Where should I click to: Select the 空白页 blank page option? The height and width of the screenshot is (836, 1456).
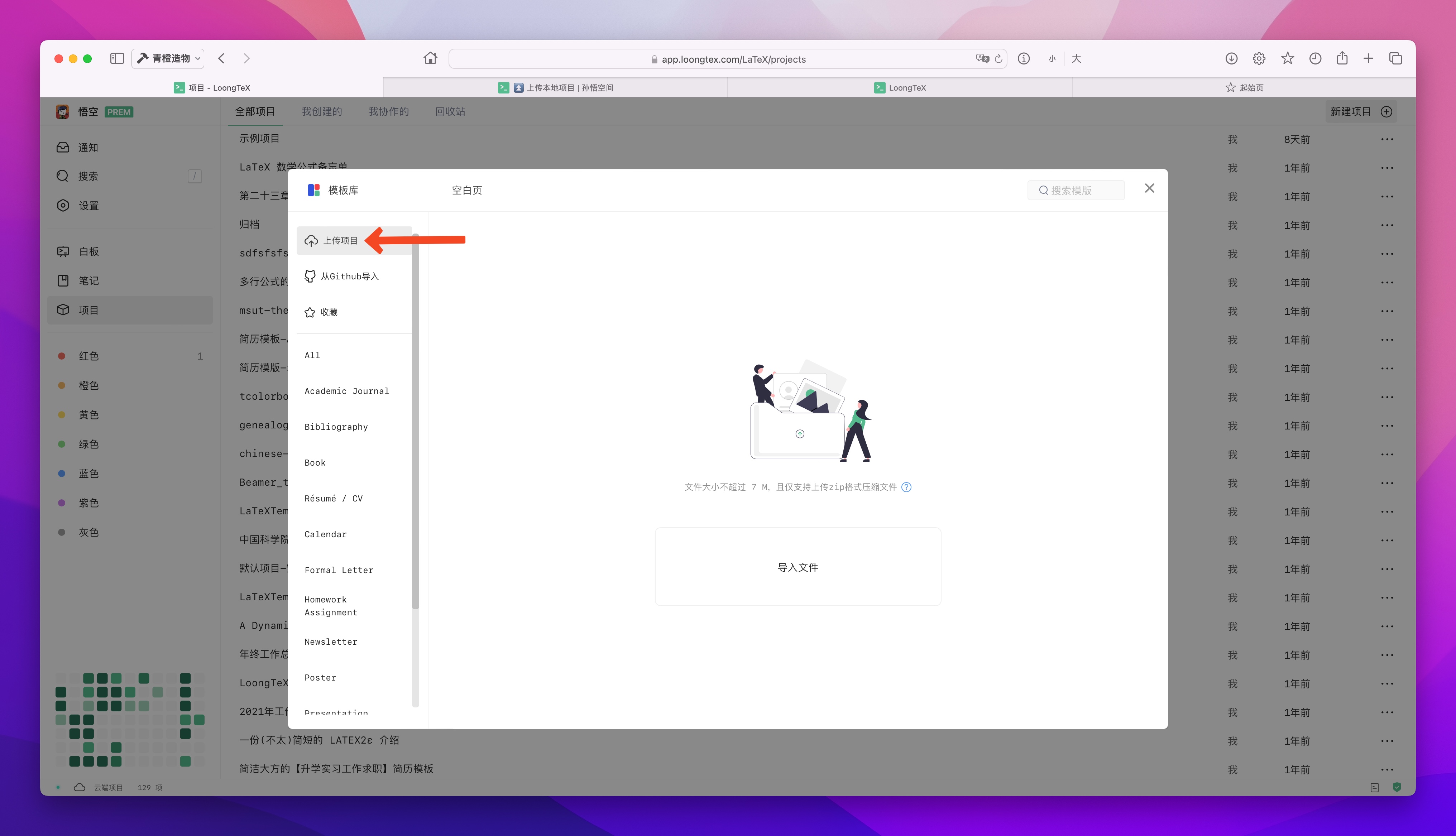coord(467,190)
